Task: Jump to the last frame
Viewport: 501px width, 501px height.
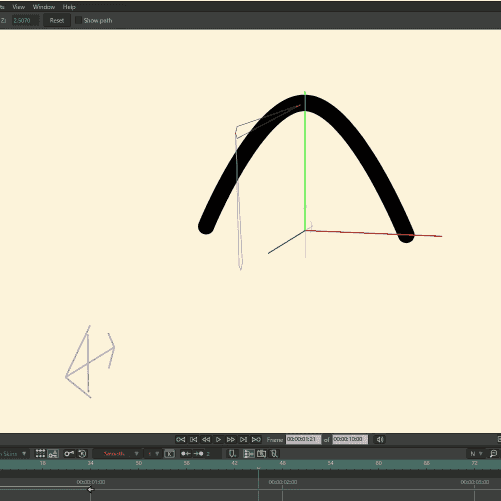Action: click(x=256, y=439)
